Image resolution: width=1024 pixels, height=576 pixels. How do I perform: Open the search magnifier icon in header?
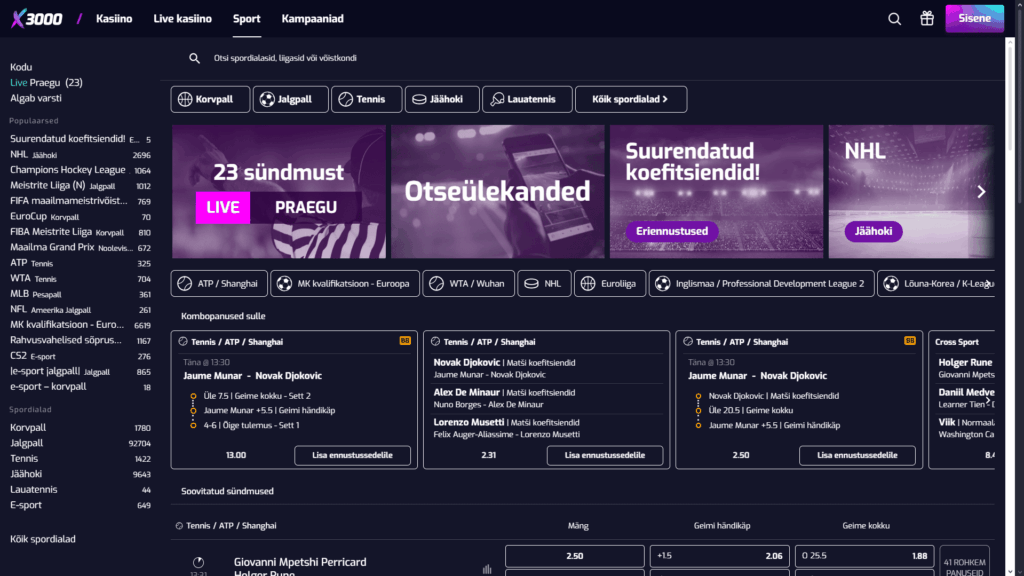894,18
